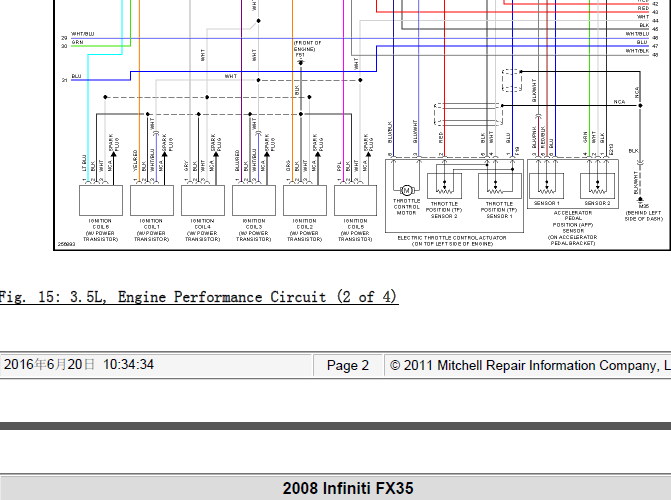Click the '© 2011 Mitchell Repair Information Company' footer
Viewport: 671px width, 500px height.
click(528, 365)
